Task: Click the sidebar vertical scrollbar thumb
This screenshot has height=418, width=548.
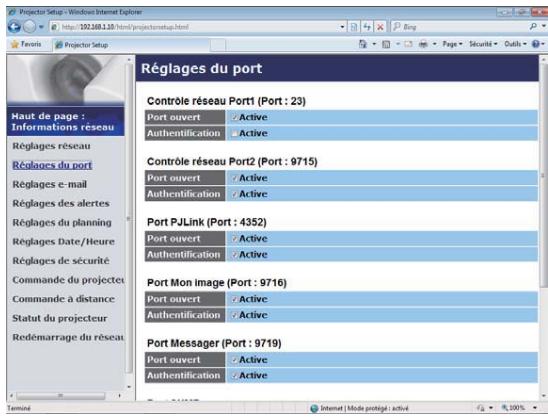Action: click(129, 218)
